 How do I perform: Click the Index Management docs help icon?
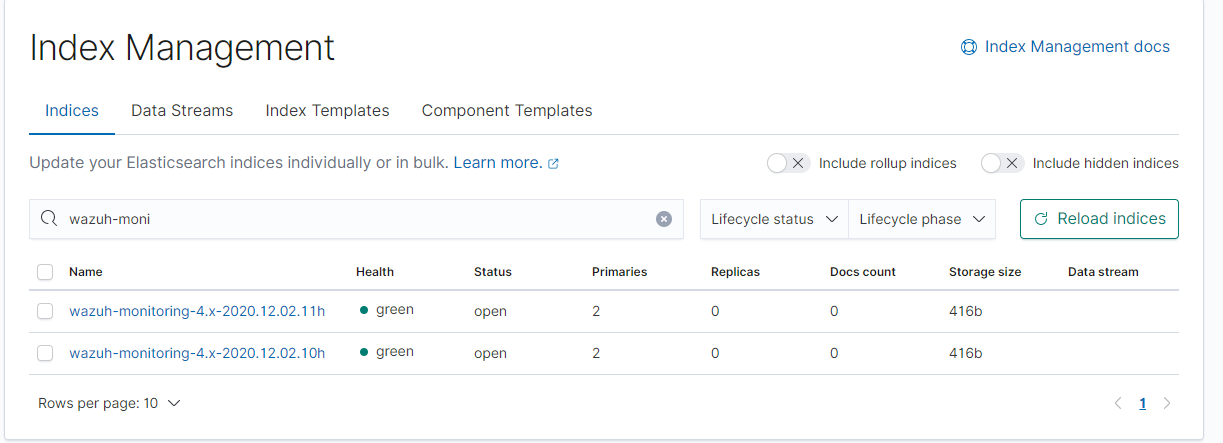pos(968,47)
